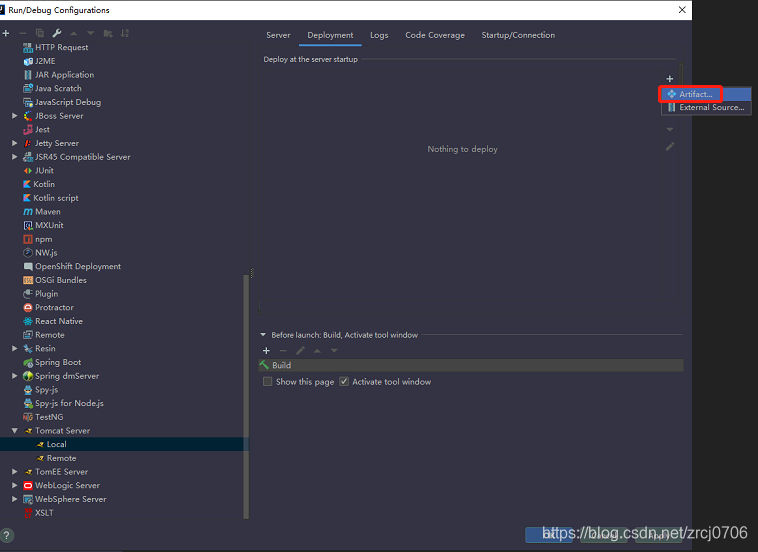
Task: Switch to the Deployment tab
Action: [330, 35]
